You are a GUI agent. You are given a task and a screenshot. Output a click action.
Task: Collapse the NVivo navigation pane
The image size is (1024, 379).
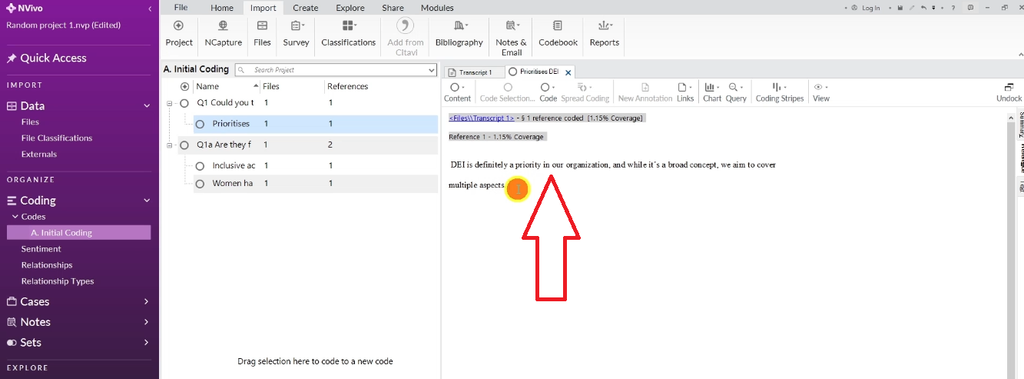tap(150, 9)
